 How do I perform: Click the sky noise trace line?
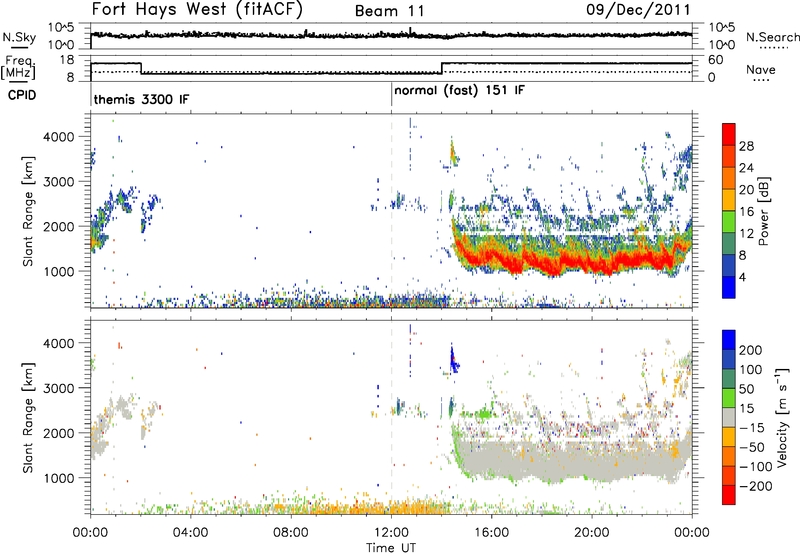[391, 35]
